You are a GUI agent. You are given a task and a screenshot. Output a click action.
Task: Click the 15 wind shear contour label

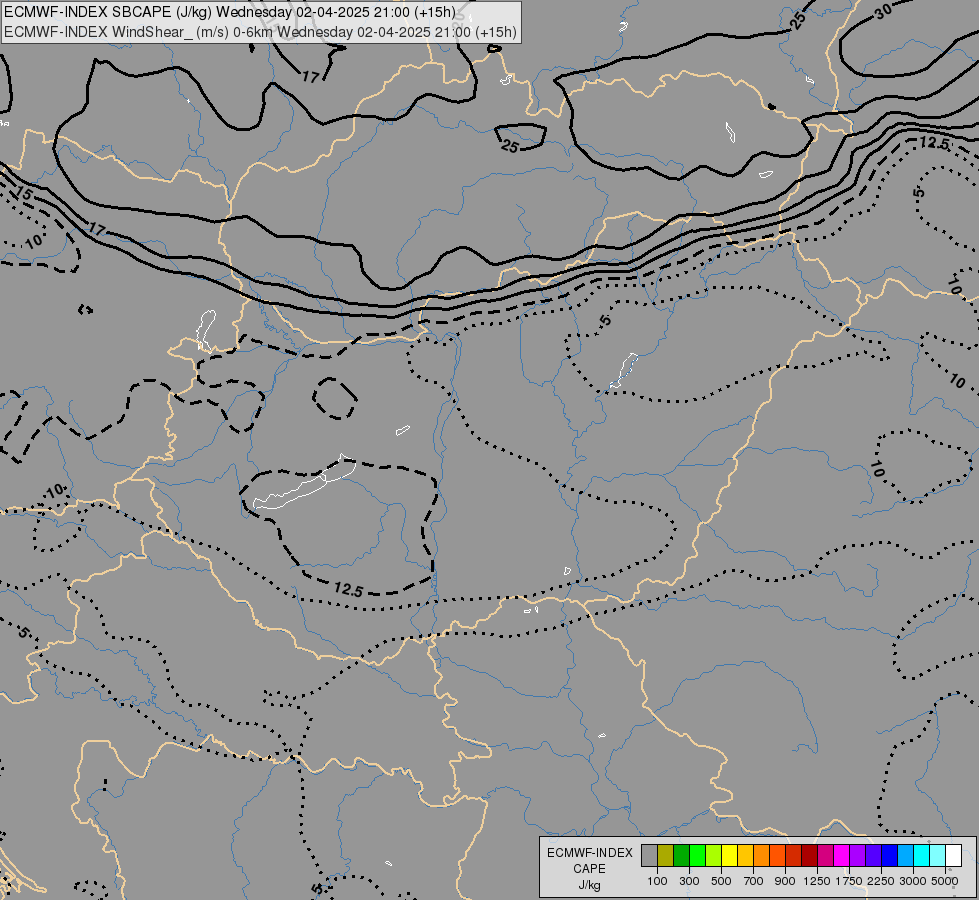pyautogui.click(x=22, y=192)
